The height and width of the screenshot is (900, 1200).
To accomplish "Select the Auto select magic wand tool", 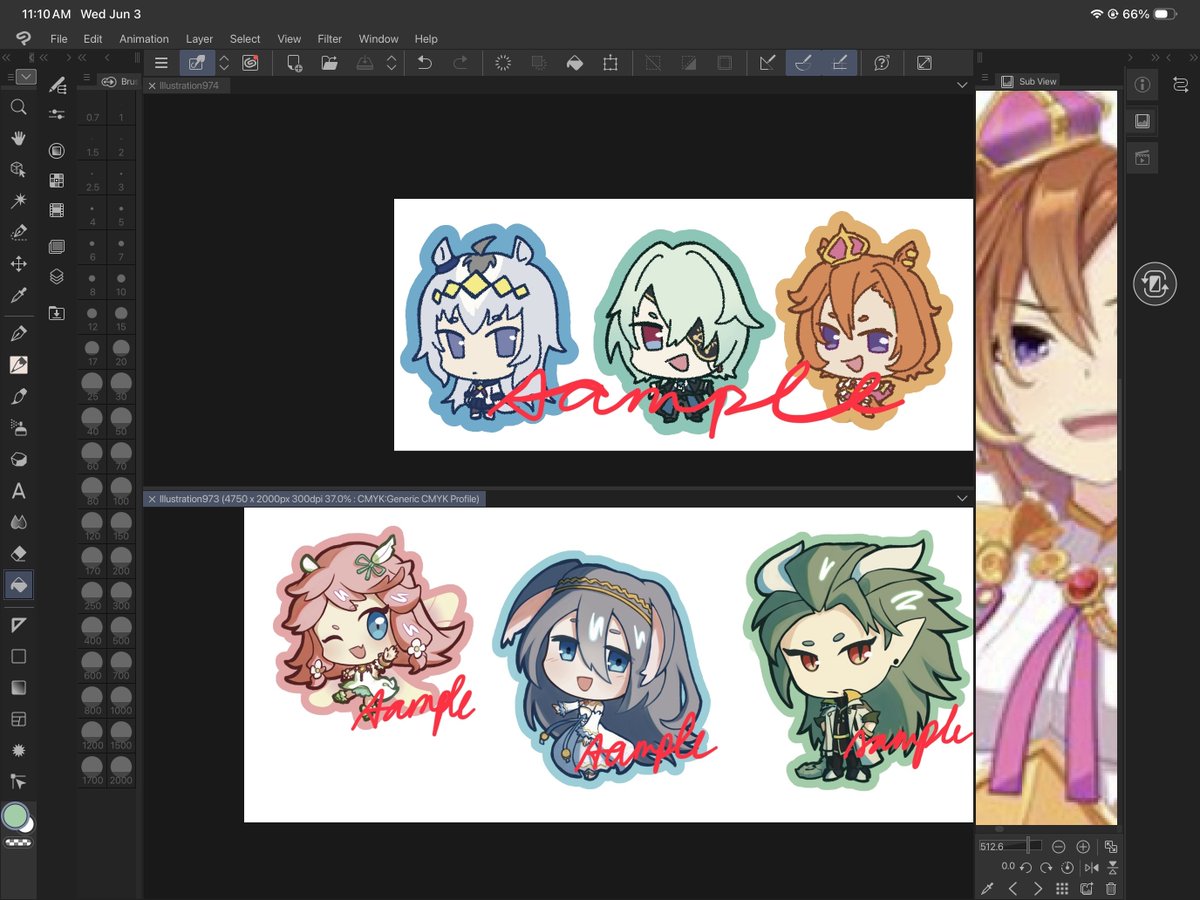I will [18, 201].
